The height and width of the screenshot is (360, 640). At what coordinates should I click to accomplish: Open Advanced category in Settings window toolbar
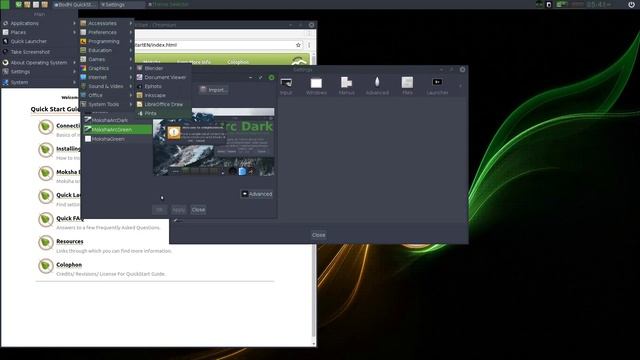click(x=377, y=86)
